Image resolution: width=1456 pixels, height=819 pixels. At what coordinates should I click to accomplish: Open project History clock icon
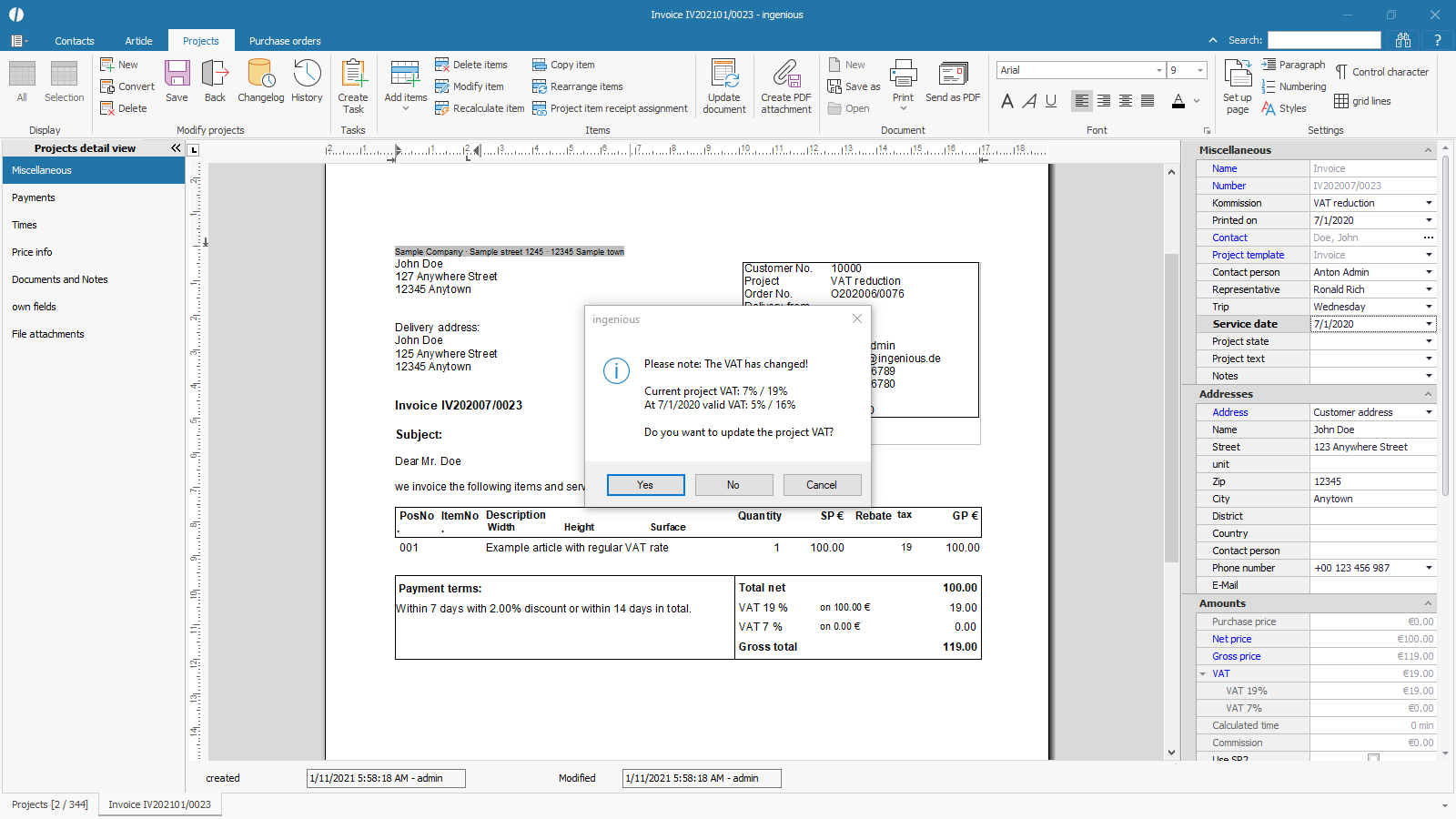(x=307, y=80)
